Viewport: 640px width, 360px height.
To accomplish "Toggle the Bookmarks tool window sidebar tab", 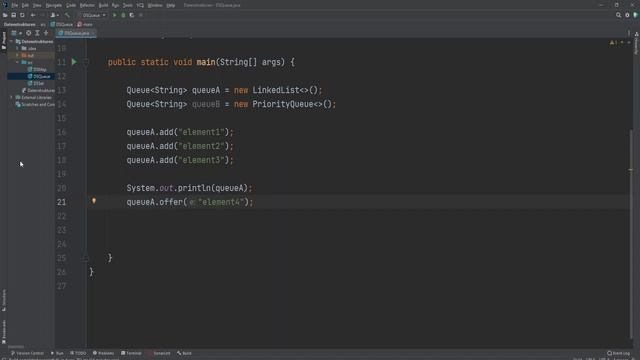I will (4, 331).
